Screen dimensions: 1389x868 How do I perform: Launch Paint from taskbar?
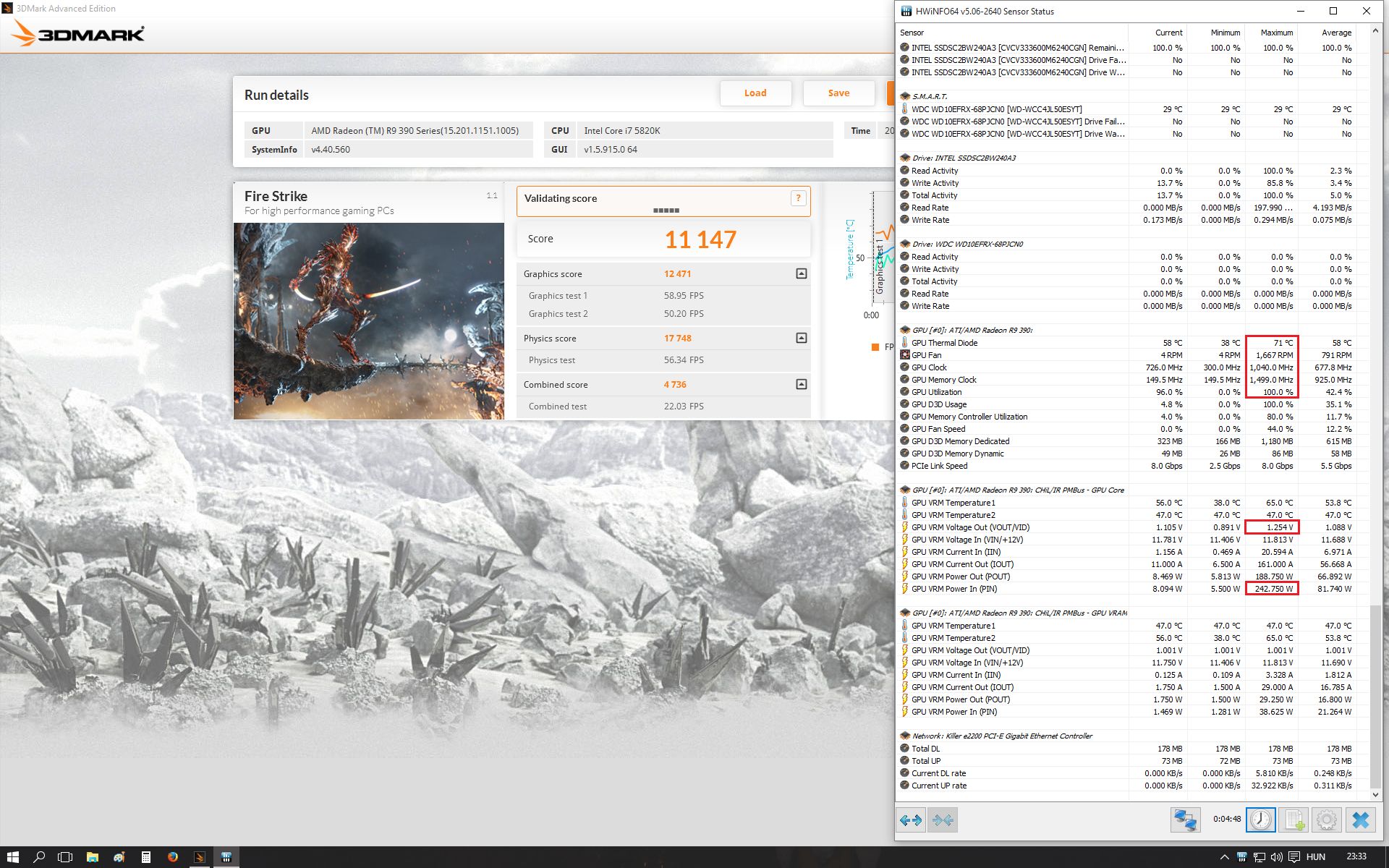(x=119, y=857)
